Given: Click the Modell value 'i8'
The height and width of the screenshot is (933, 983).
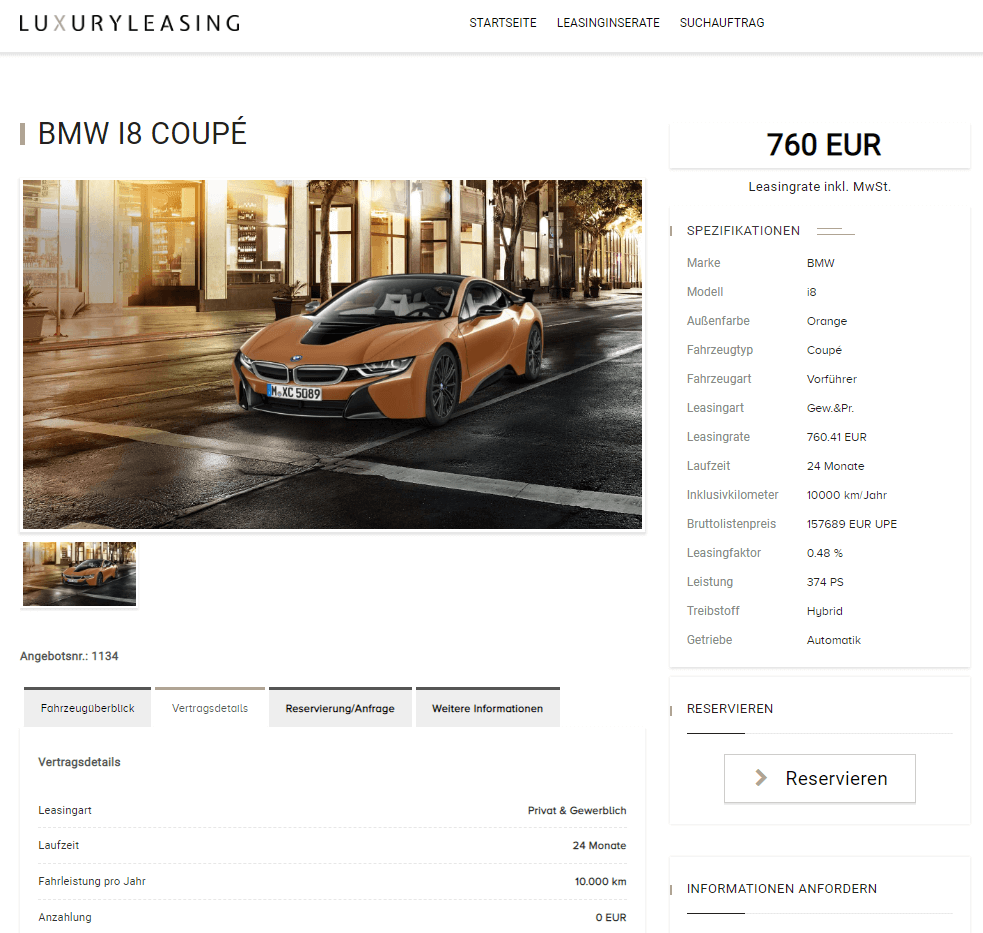Looking at the screenshot, I should coord(811,292).
